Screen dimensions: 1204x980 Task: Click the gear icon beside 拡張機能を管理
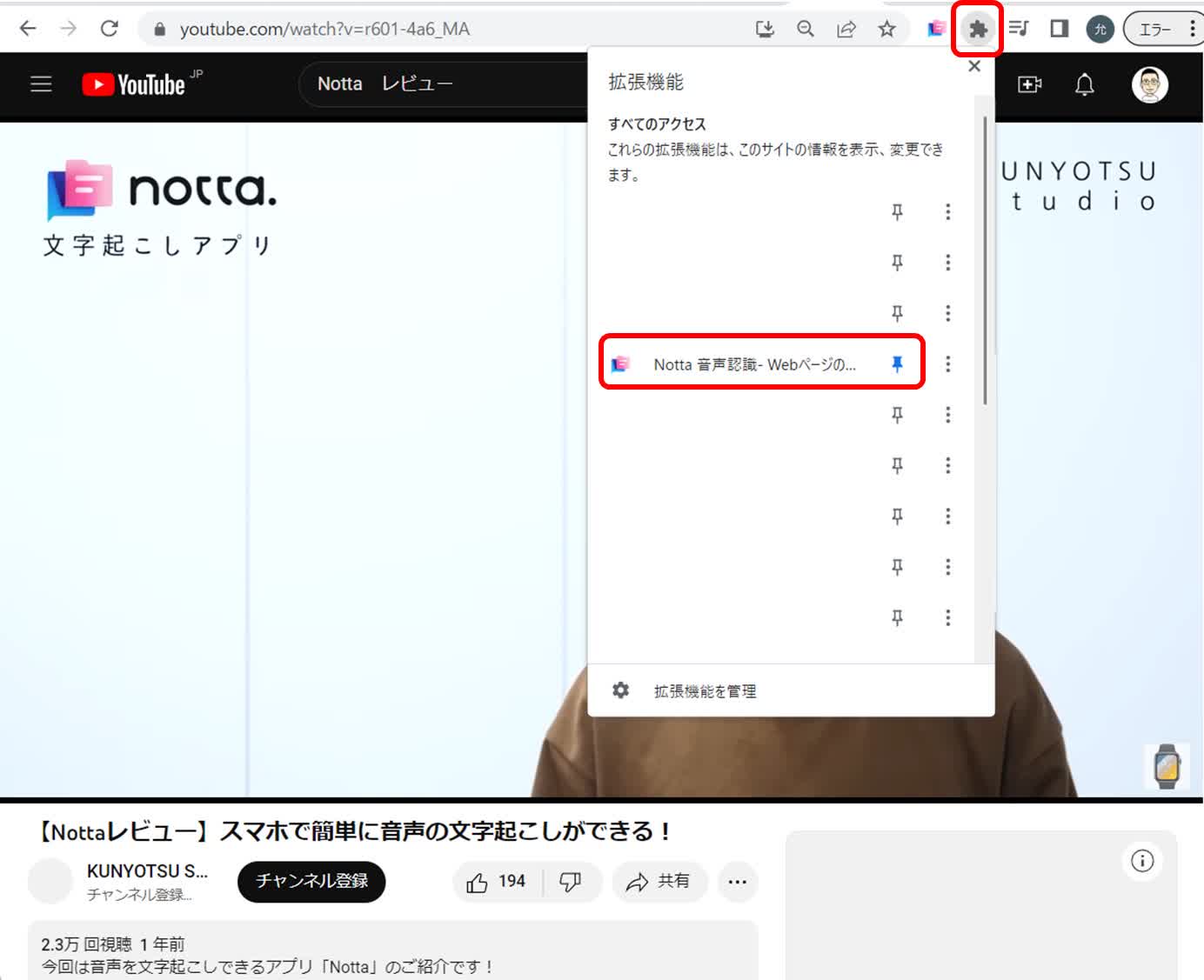pyautogui.click(x=620, y=690)
